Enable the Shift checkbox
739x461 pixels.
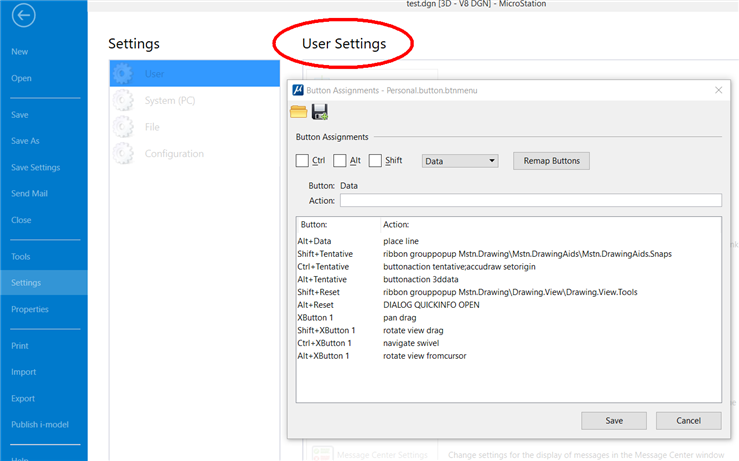tap(375, 161)
